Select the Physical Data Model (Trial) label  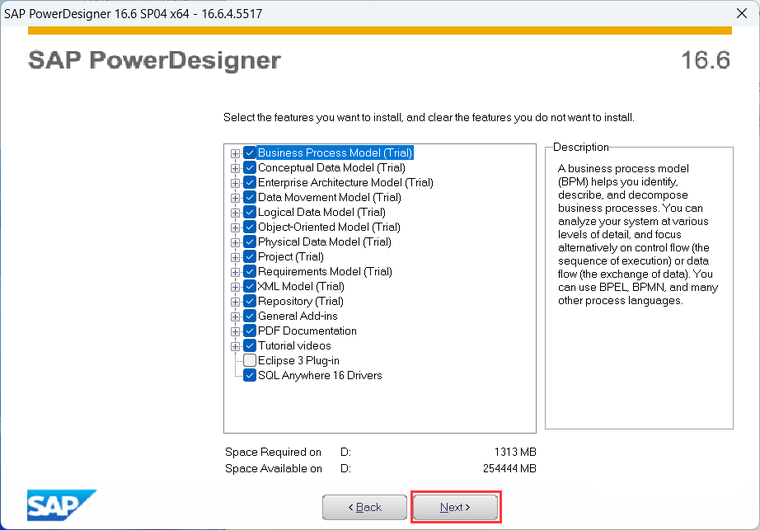(325, 242)
